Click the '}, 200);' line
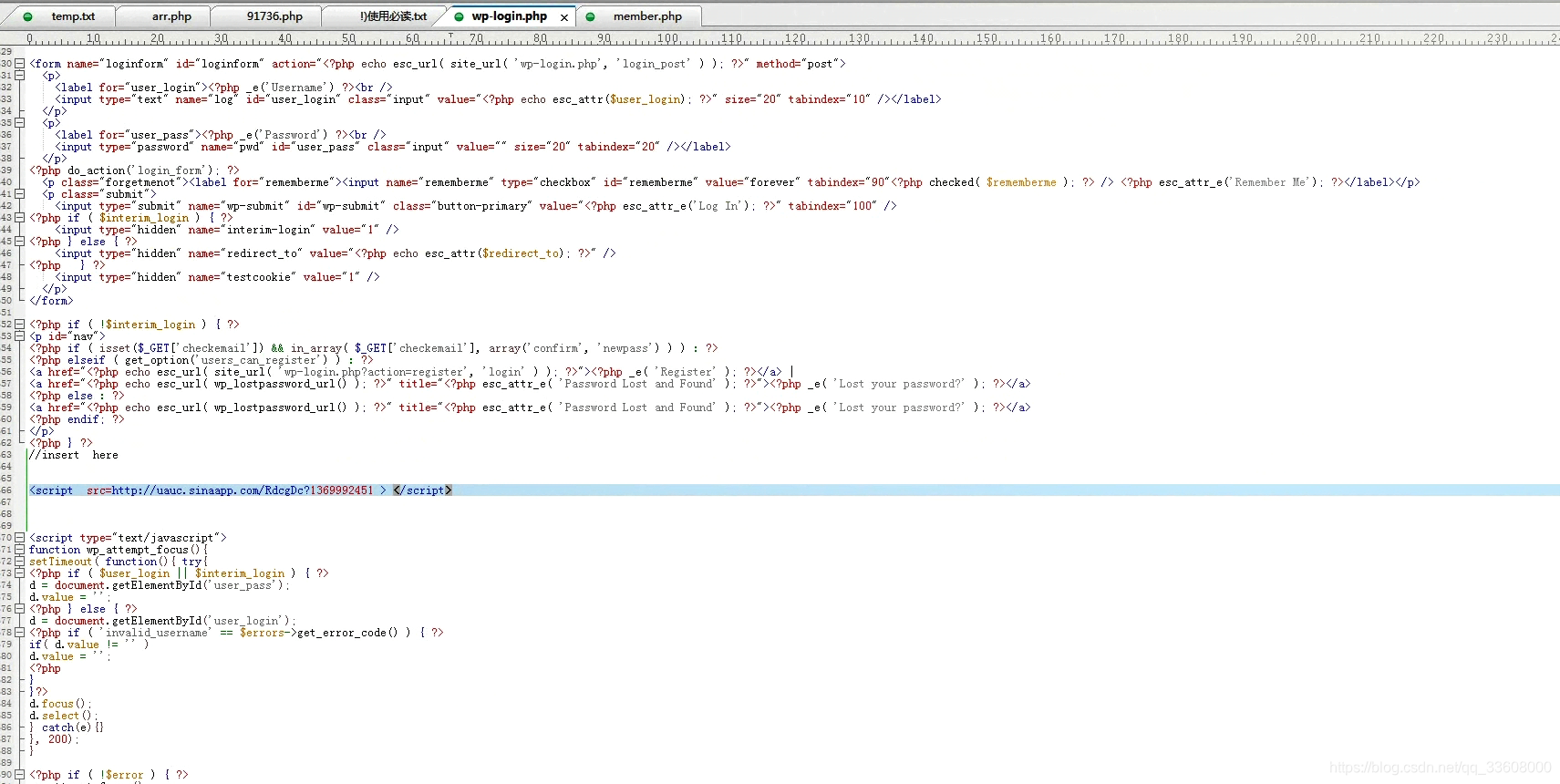Screen dimensions: 1560x784 click(54, 739)
